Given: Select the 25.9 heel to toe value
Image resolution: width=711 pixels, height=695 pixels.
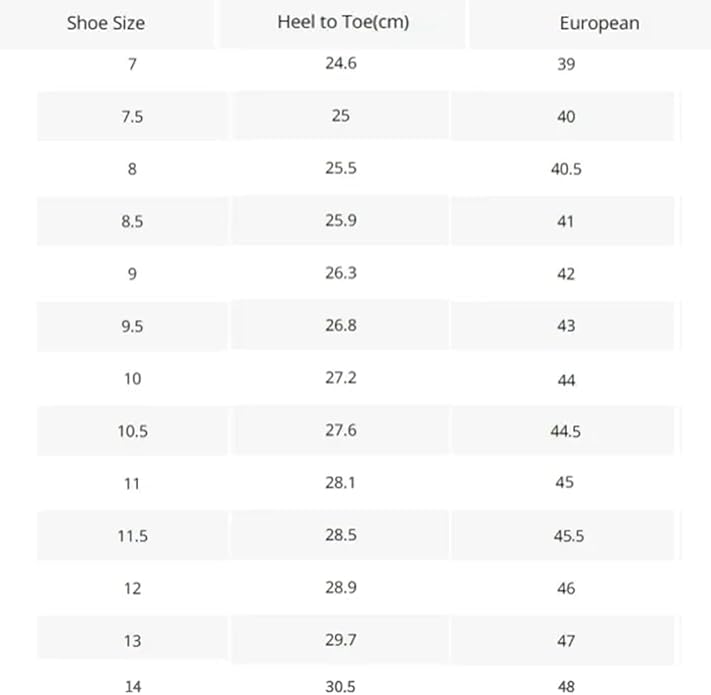Looking at the screenshot, I should pyautogui.click(x=341, y=221).
